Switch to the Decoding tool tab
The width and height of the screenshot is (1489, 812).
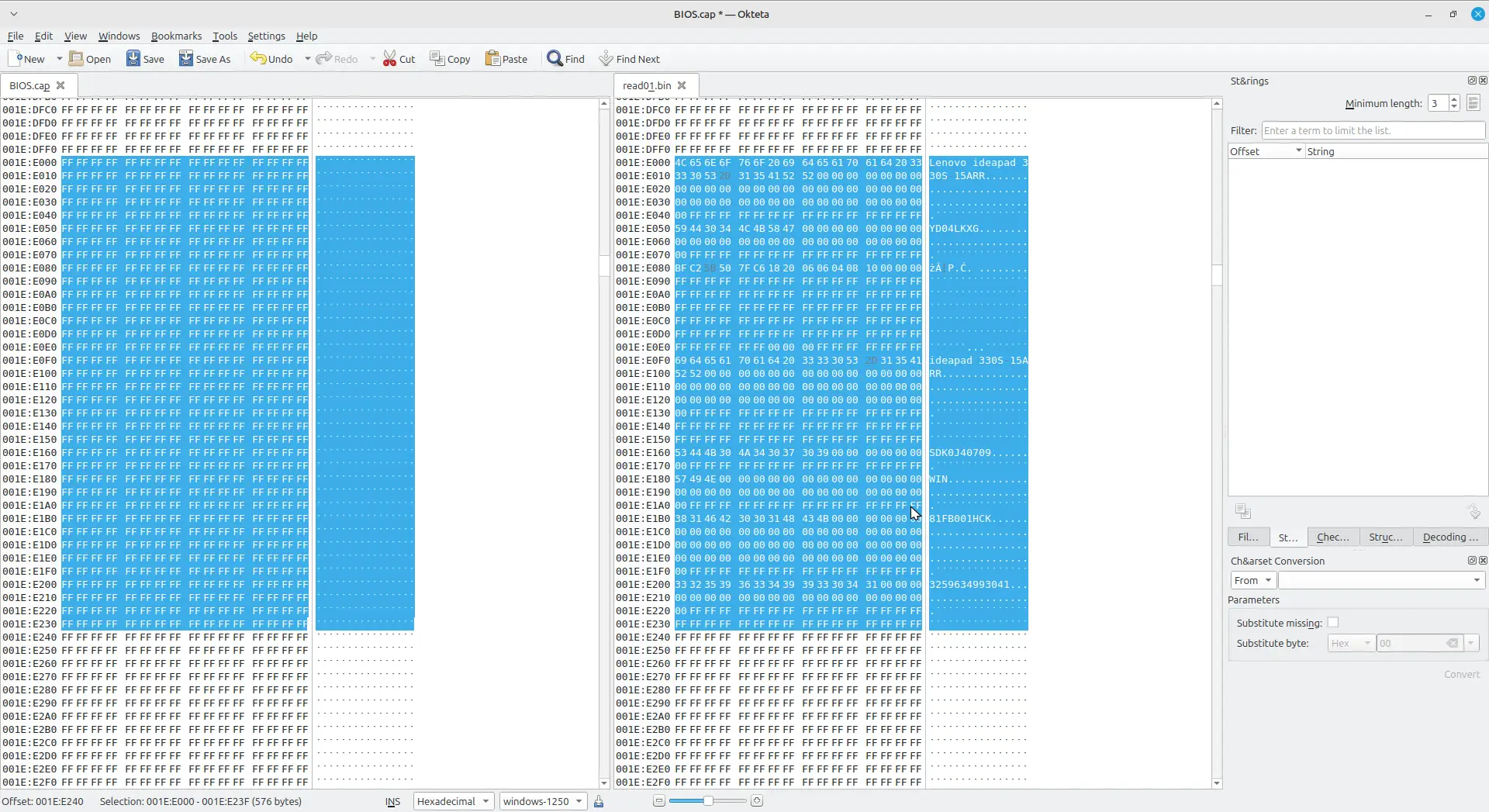[x=1449, y=537]
